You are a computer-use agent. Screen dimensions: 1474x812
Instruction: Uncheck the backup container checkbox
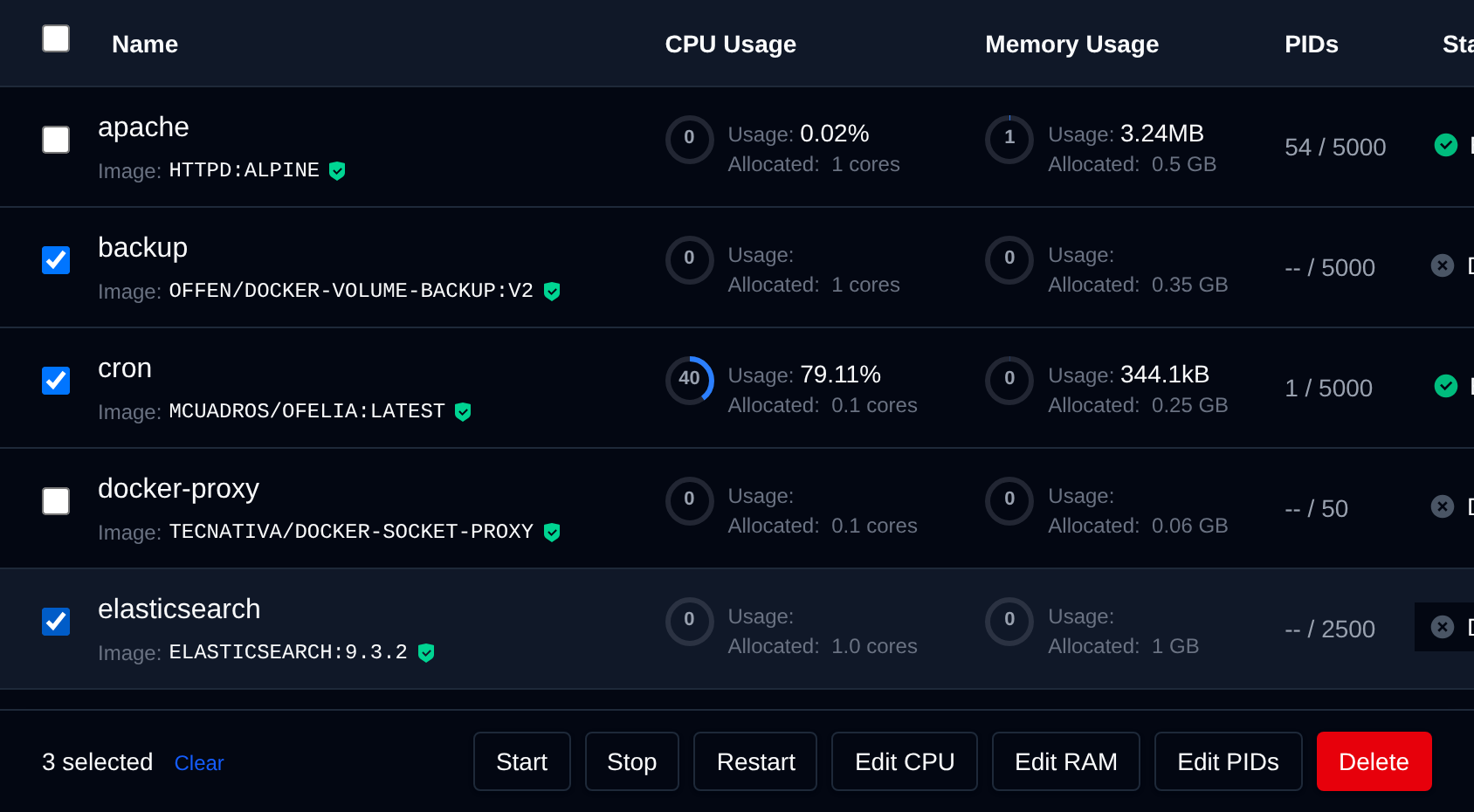(x=56, y=260)
